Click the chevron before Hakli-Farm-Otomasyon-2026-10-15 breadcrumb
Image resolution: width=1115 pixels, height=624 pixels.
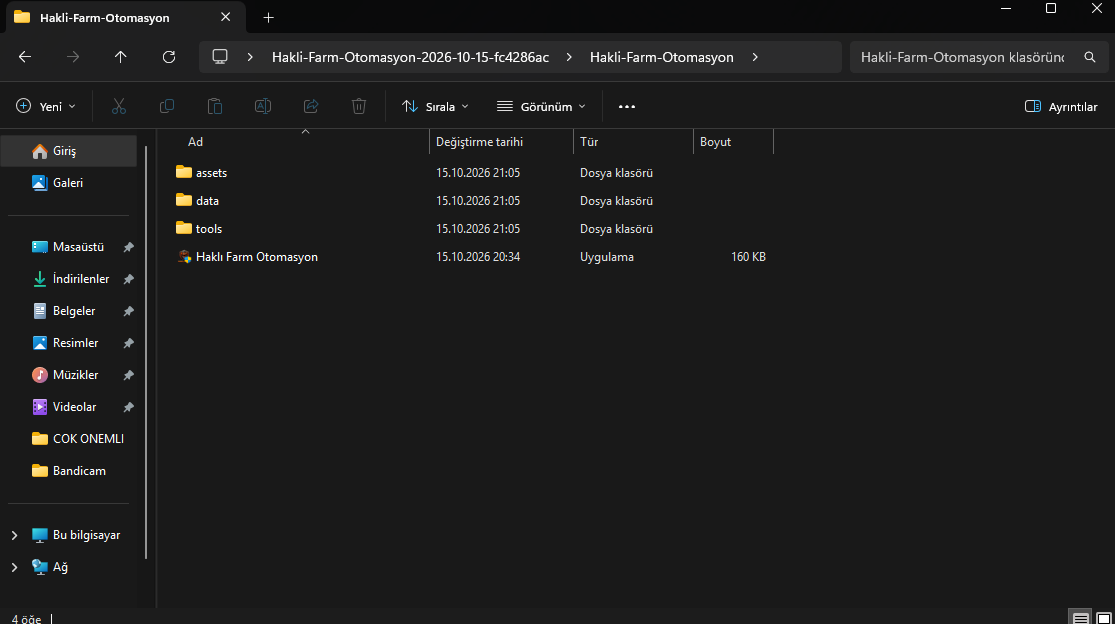[x=250, y=57]
